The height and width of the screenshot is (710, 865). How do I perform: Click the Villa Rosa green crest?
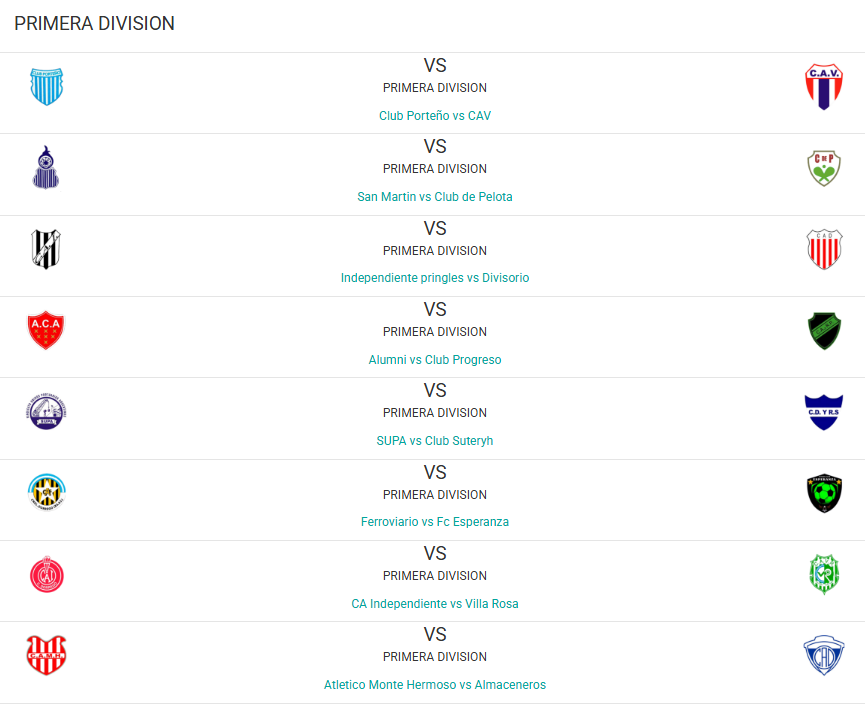pyautogui.click(x=824, y=574)
